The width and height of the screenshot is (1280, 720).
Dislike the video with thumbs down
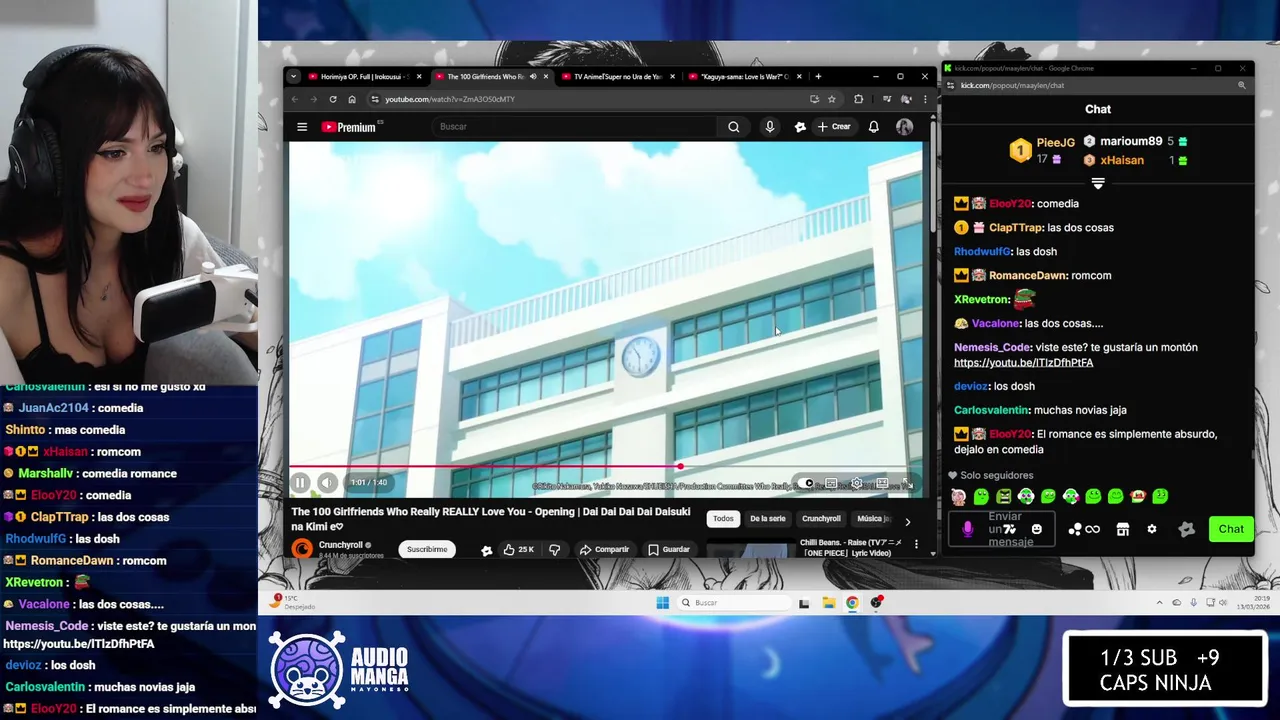coord(555,549)
